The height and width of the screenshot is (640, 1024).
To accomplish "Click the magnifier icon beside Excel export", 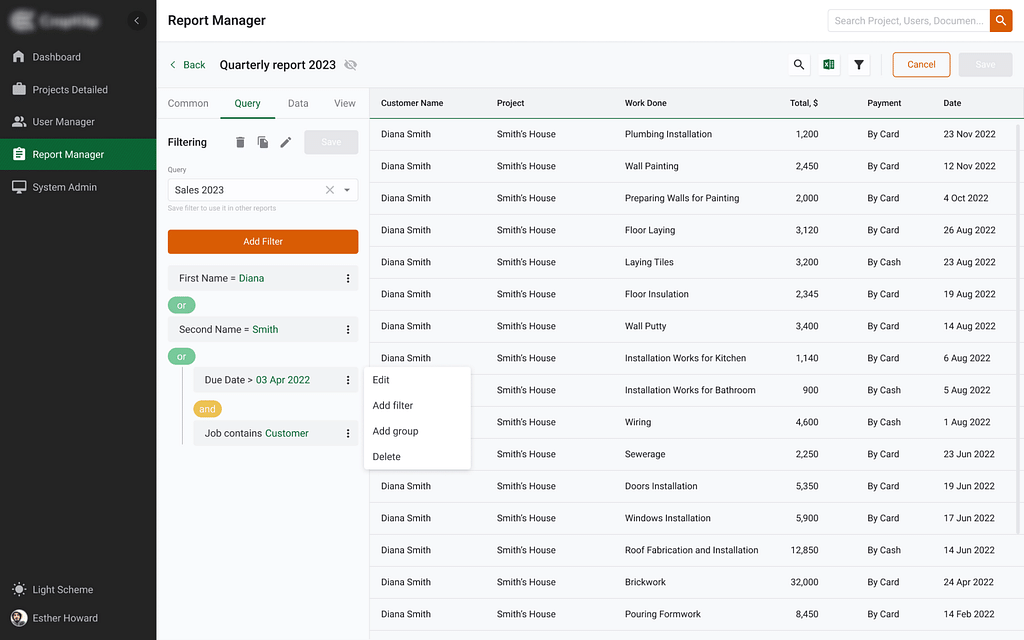I will (799, 65).
